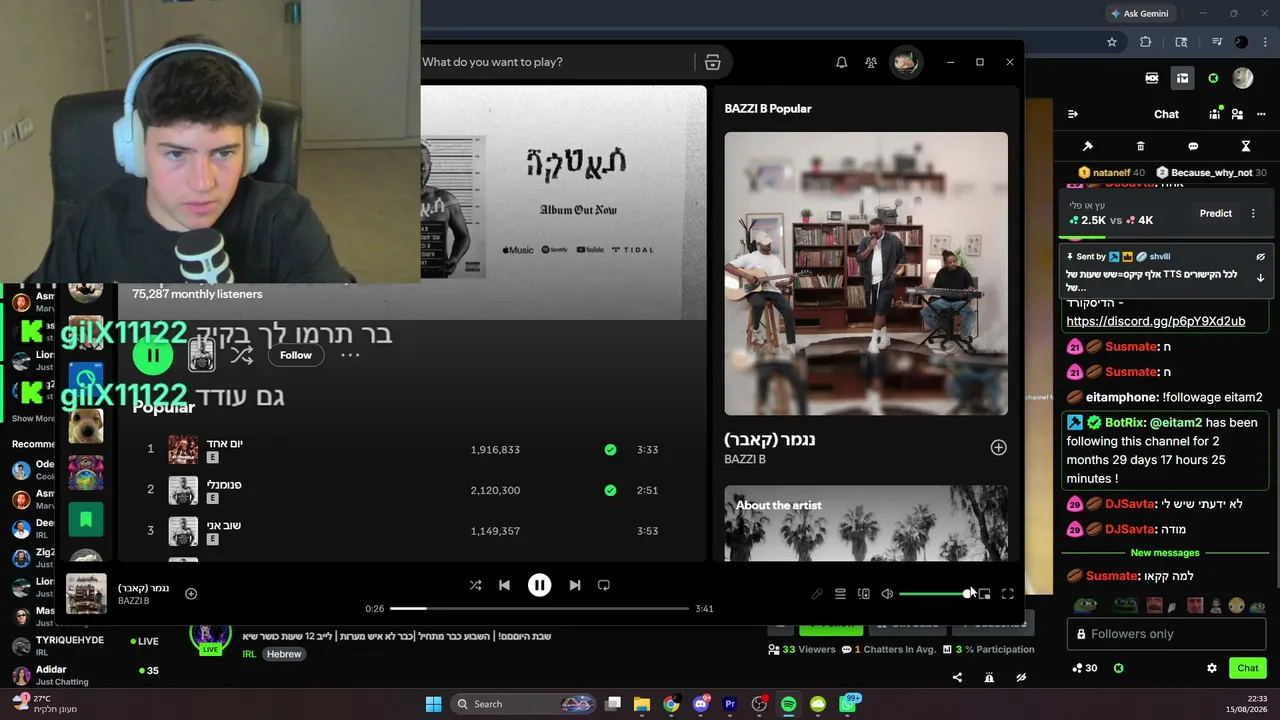The width and height of the screenshot is (1280, 720).
Task: Open the Discord invite link in chat
Action: pyautogui.click(x=1156, y=321)
